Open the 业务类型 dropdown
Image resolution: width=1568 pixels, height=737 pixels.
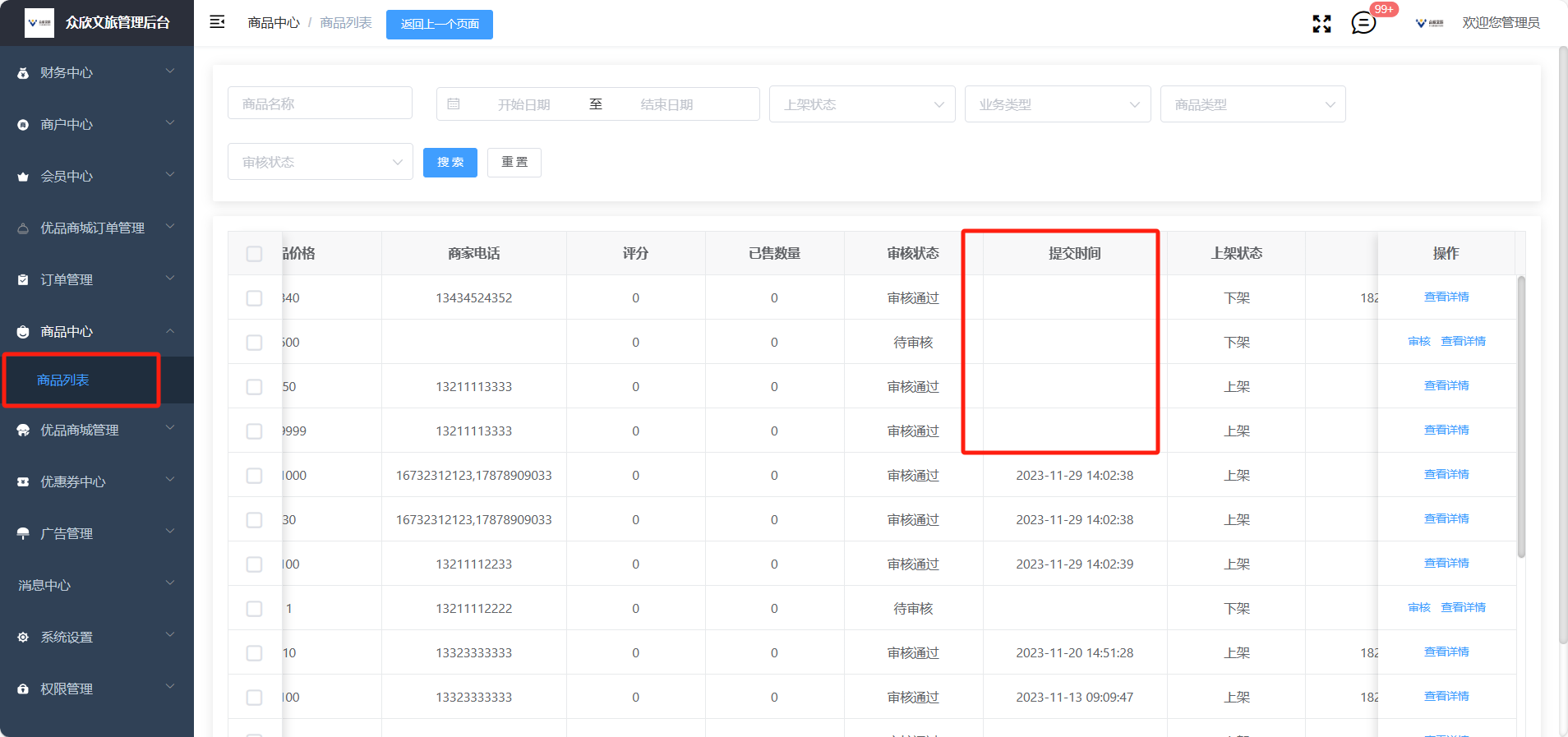1058,104
